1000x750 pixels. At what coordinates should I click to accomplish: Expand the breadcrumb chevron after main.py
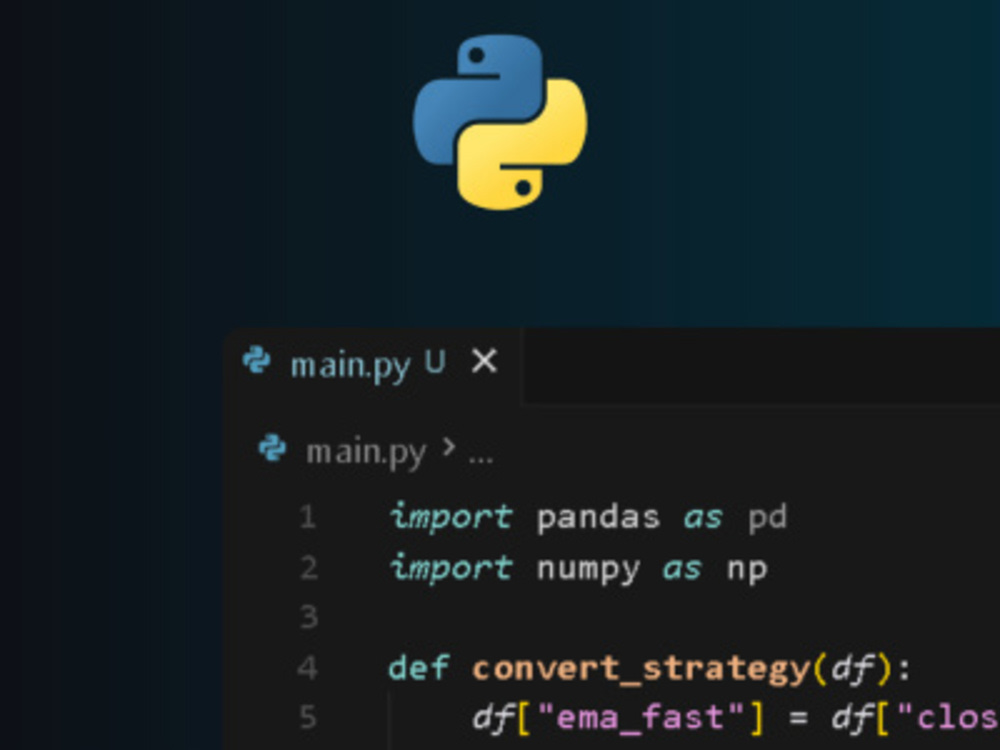pyautogui.click(x=448, y=447)
